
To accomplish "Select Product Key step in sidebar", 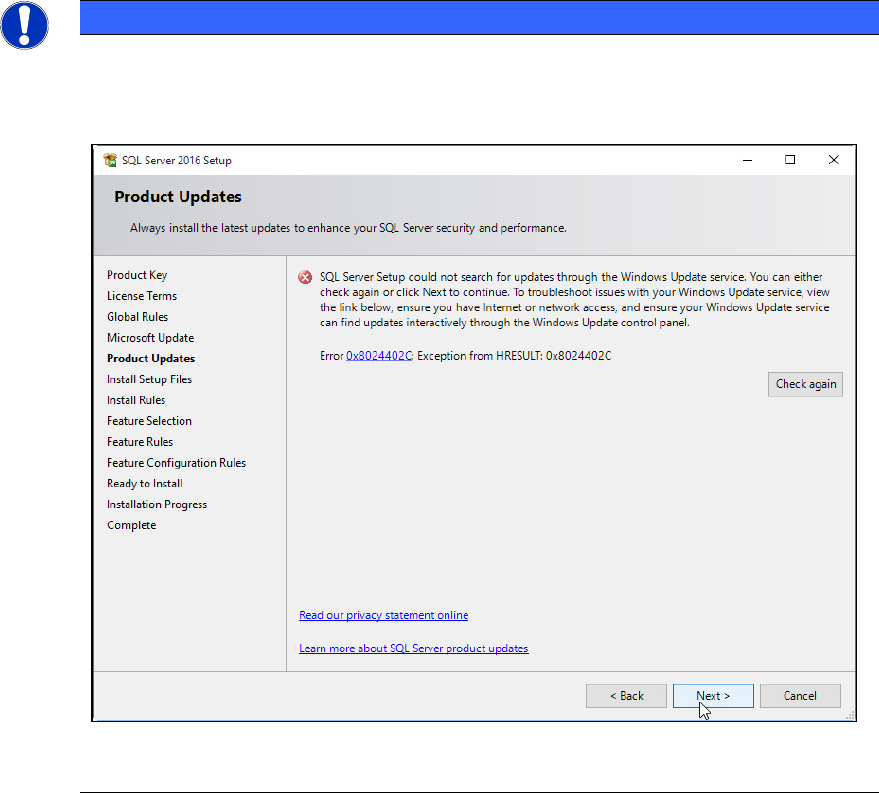I will [x=137, y=275].
